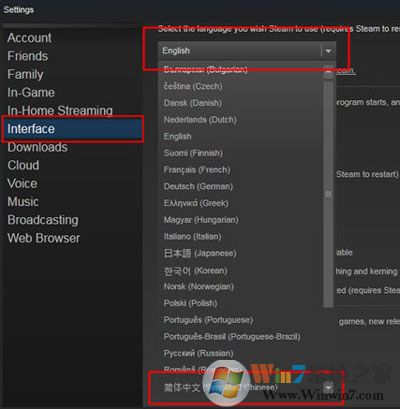The width and height of the screenshot is (400, 409).
Task: Open the Web Browser settings section
Action: coord(44,238)
